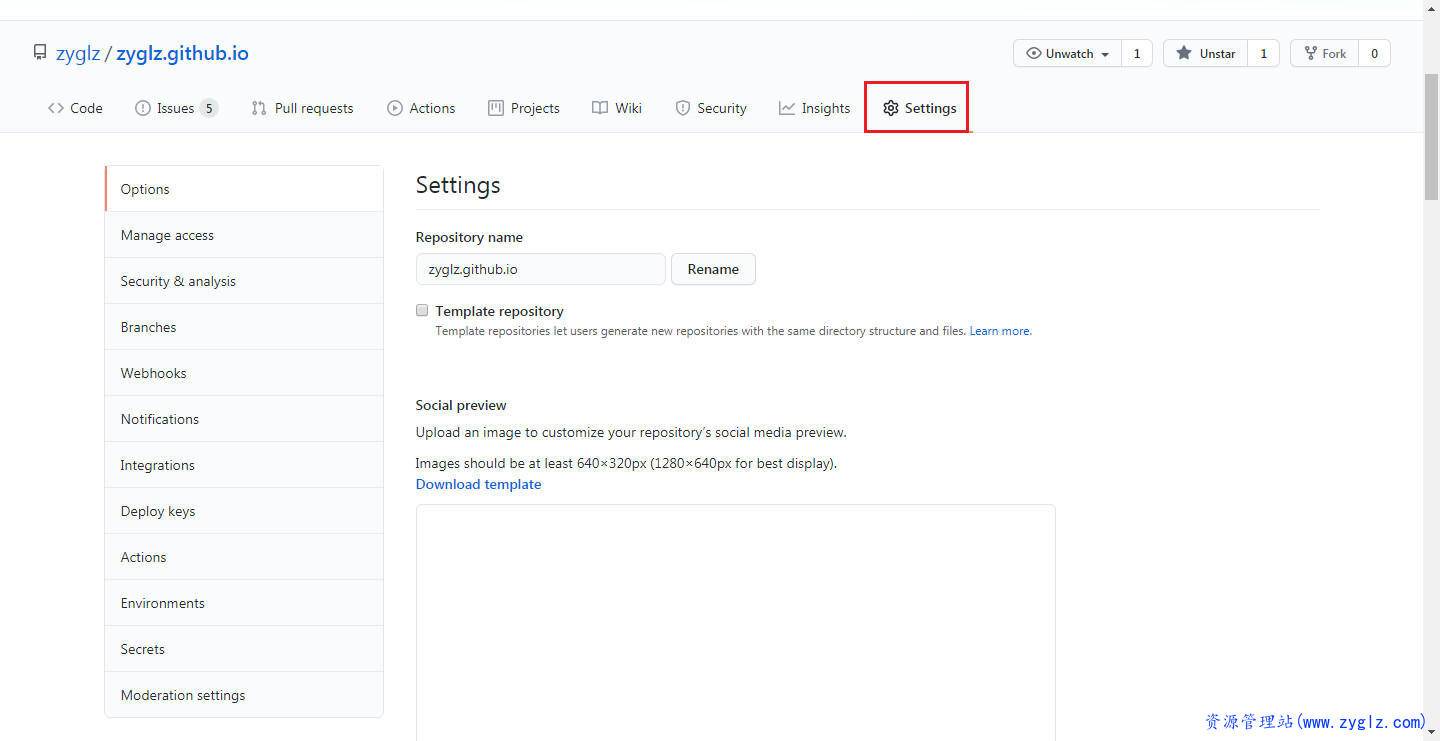Click the fork count next to Fork

pyautogui.click(x=1374, y=53)
